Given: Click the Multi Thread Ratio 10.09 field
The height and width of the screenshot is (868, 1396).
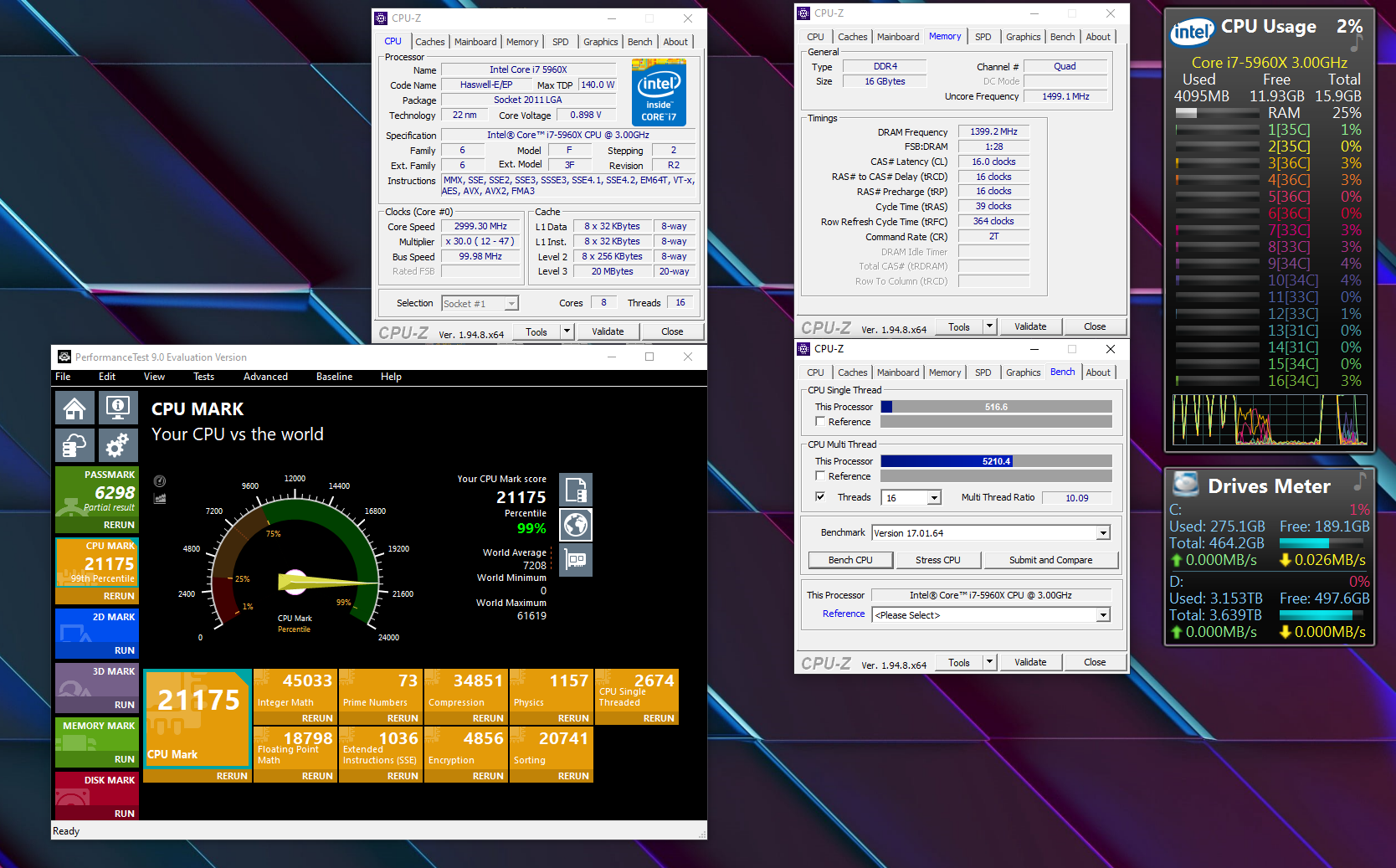Looking at the screenshot, I should click(x=1076, y=498).
